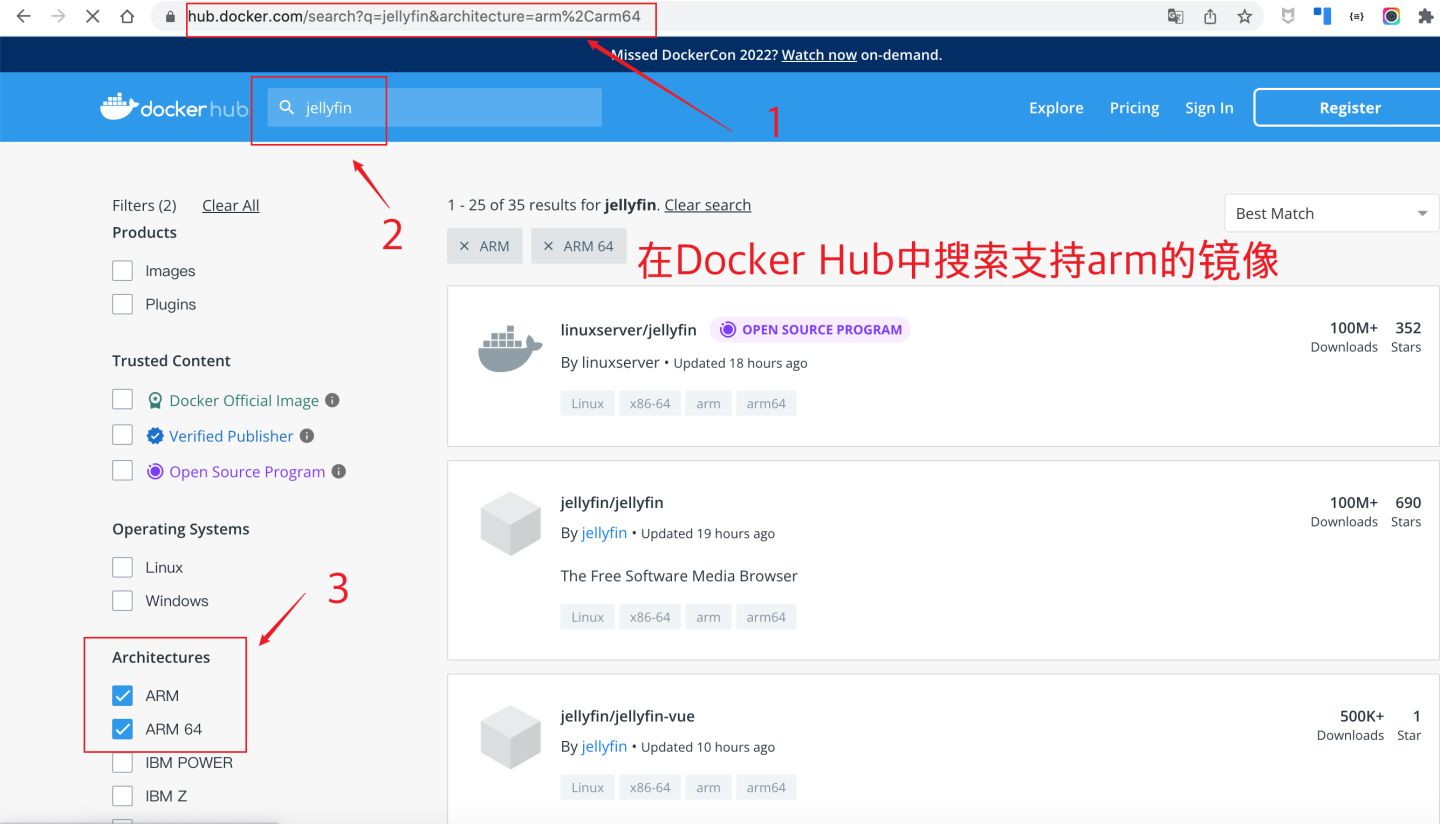Enable the Linux operating system checkbox
The image size is (1440, 824).
pos(122,566)
